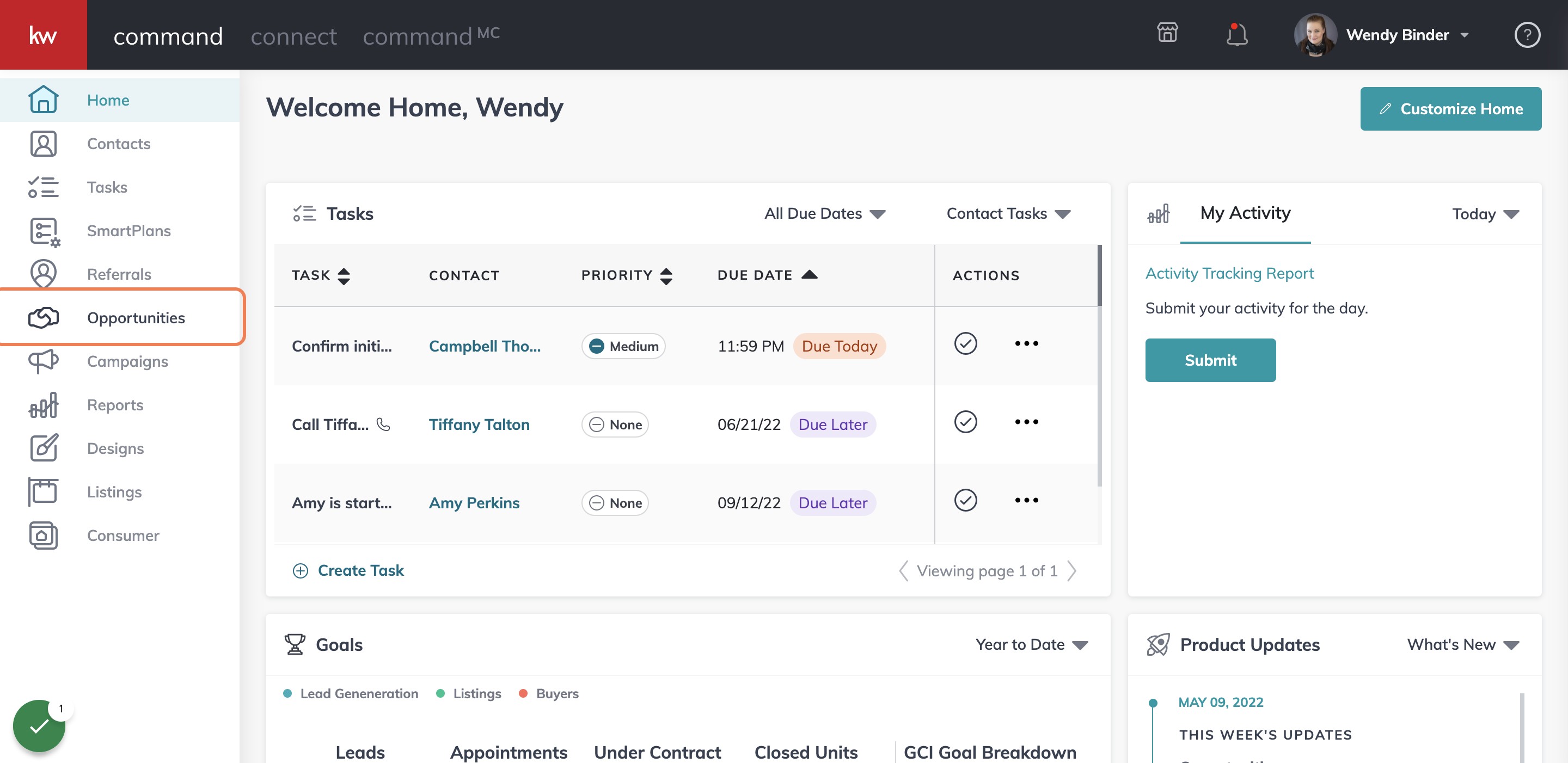This screenshot has width=1568, height=763.
Task: Switch to the connect tab
Action: (x=293, y=36)
